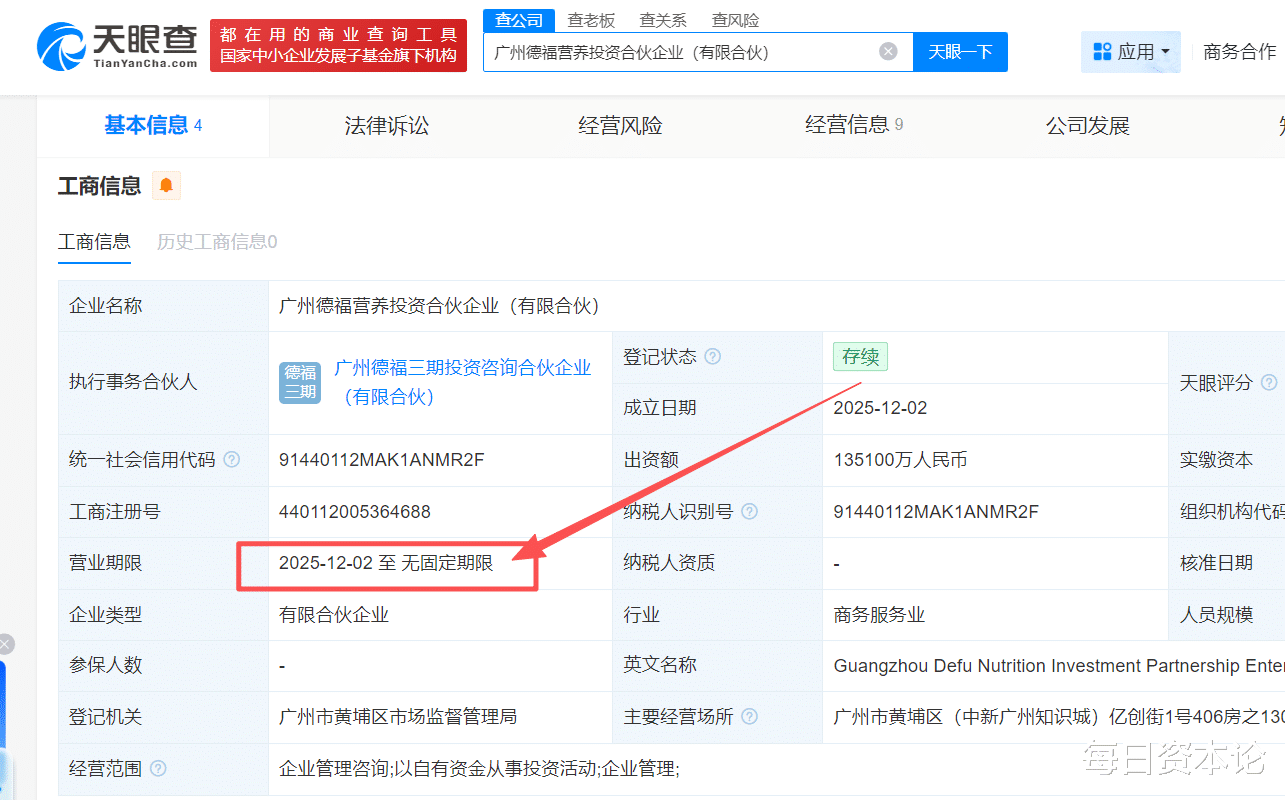Click the 2025-12-02 至 无固定期限 value
Image resolution: width=1285 pixels, height=800 pixels.
pyautogui.click(x=386, y=563)
